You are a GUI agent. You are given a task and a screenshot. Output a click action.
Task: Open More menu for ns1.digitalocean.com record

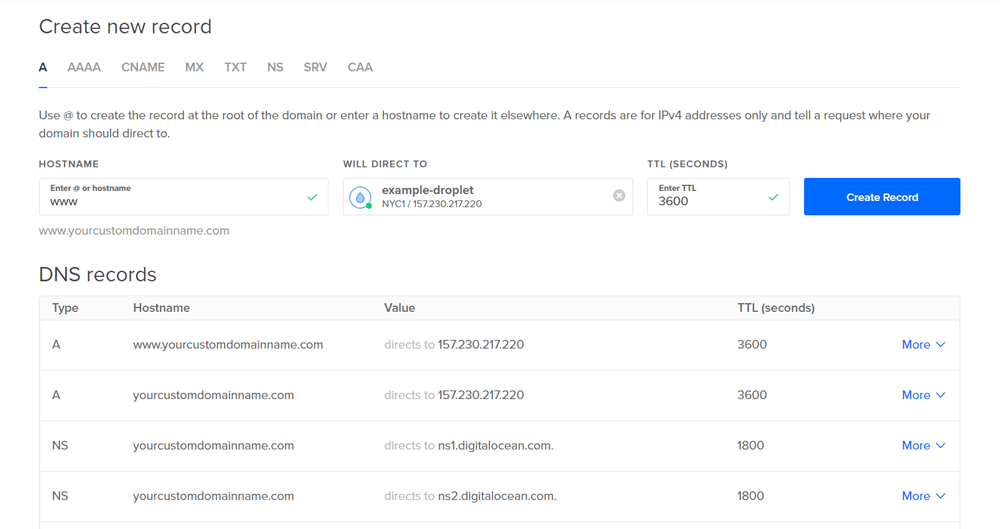tap(923, 446)
